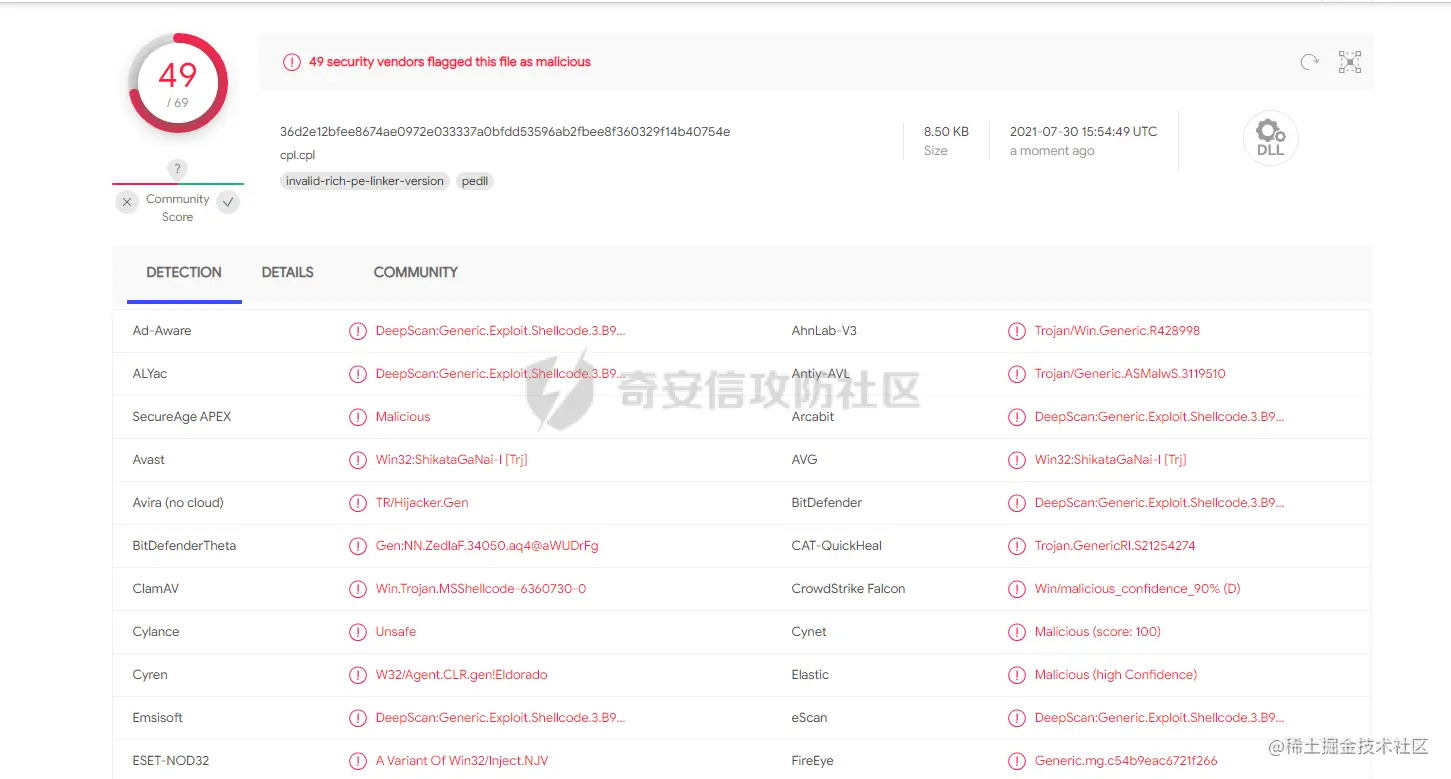Viewport: 1451px width, 779px height.
Task: Open the COMMUNITY tab
Action: coord(416,272)
